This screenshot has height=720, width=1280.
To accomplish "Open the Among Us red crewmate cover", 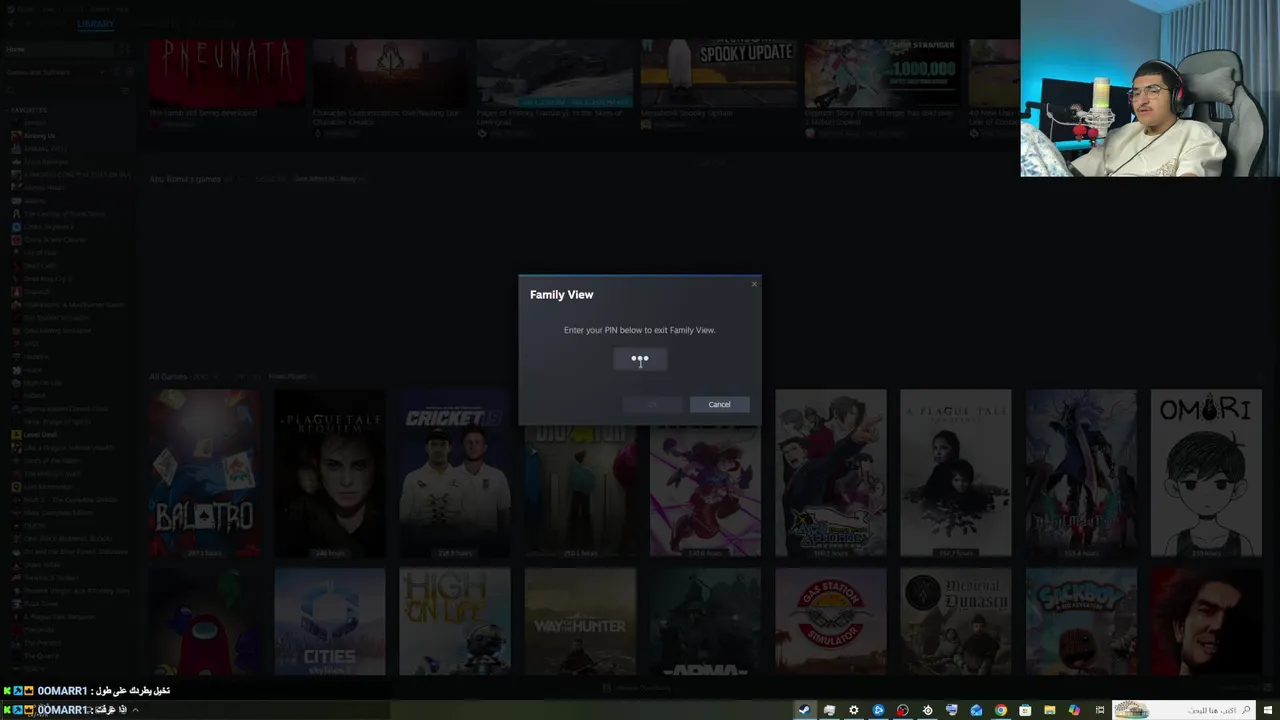I will 205,621.
